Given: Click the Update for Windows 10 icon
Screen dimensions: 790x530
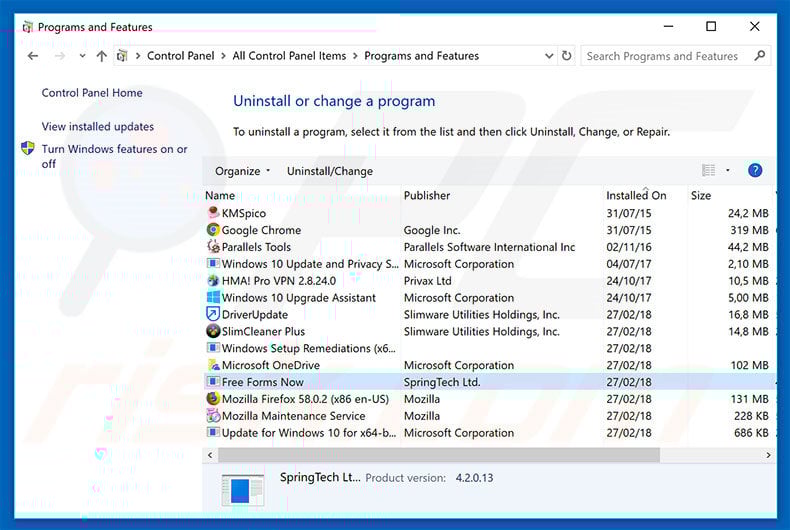Looking at the screenshot, I should pyautogui.click(x=213, y=432).
